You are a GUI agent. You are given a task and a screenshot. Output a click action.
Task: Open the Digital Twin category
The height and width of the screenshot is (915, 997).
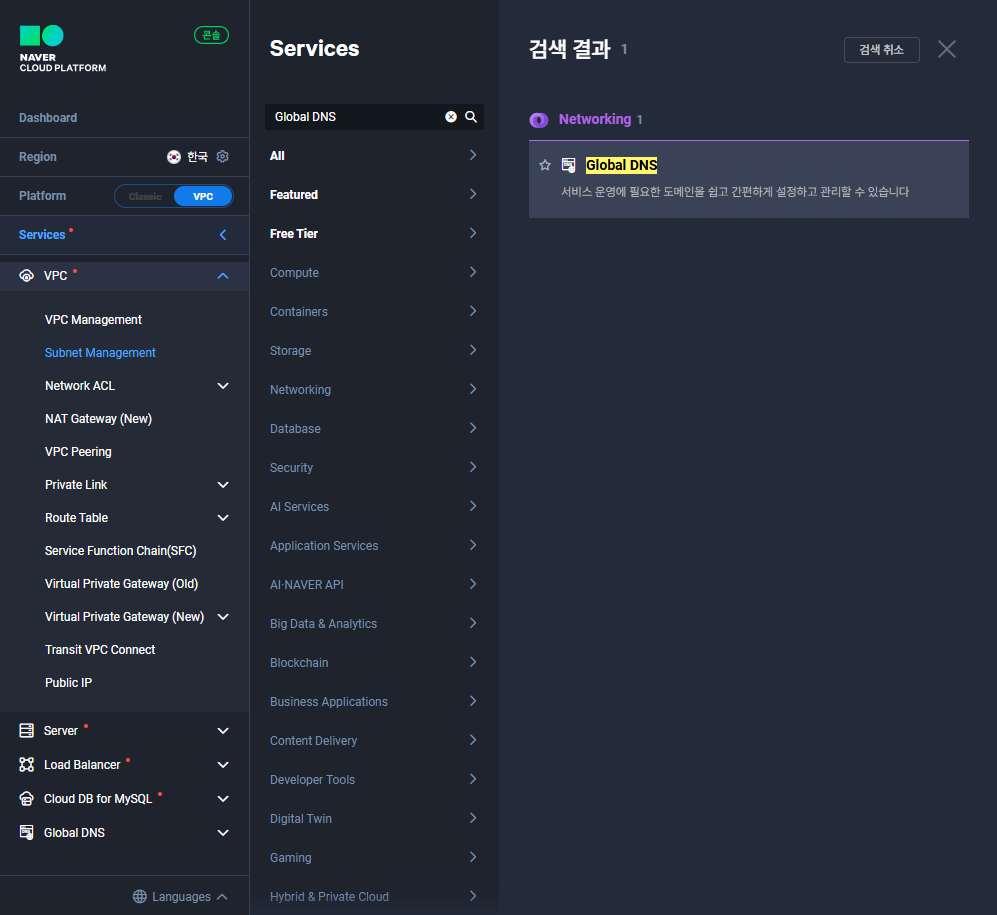tap(374, 818)
